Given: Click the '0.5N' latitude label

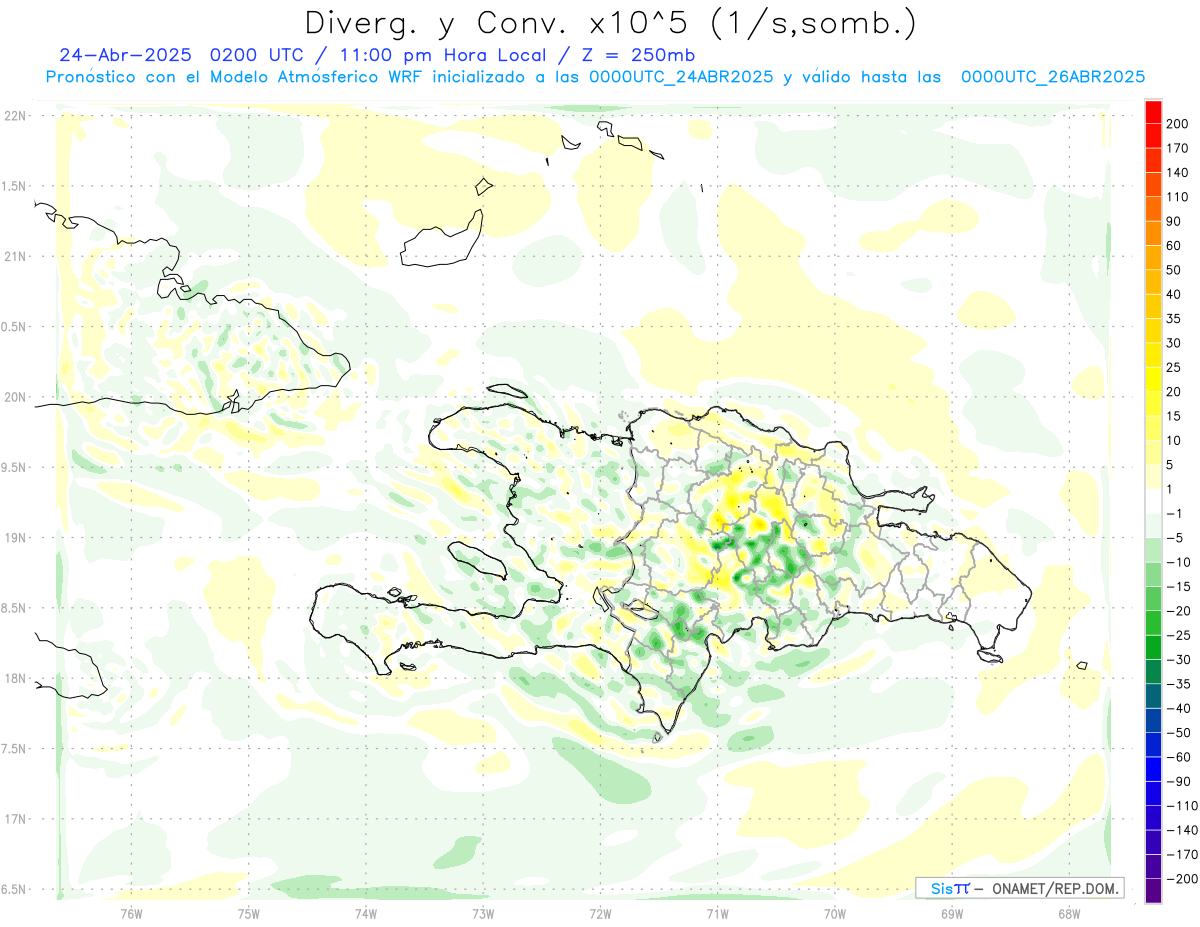Looking at the screenshot, I should pyautogui.click(x=14, y=327).
